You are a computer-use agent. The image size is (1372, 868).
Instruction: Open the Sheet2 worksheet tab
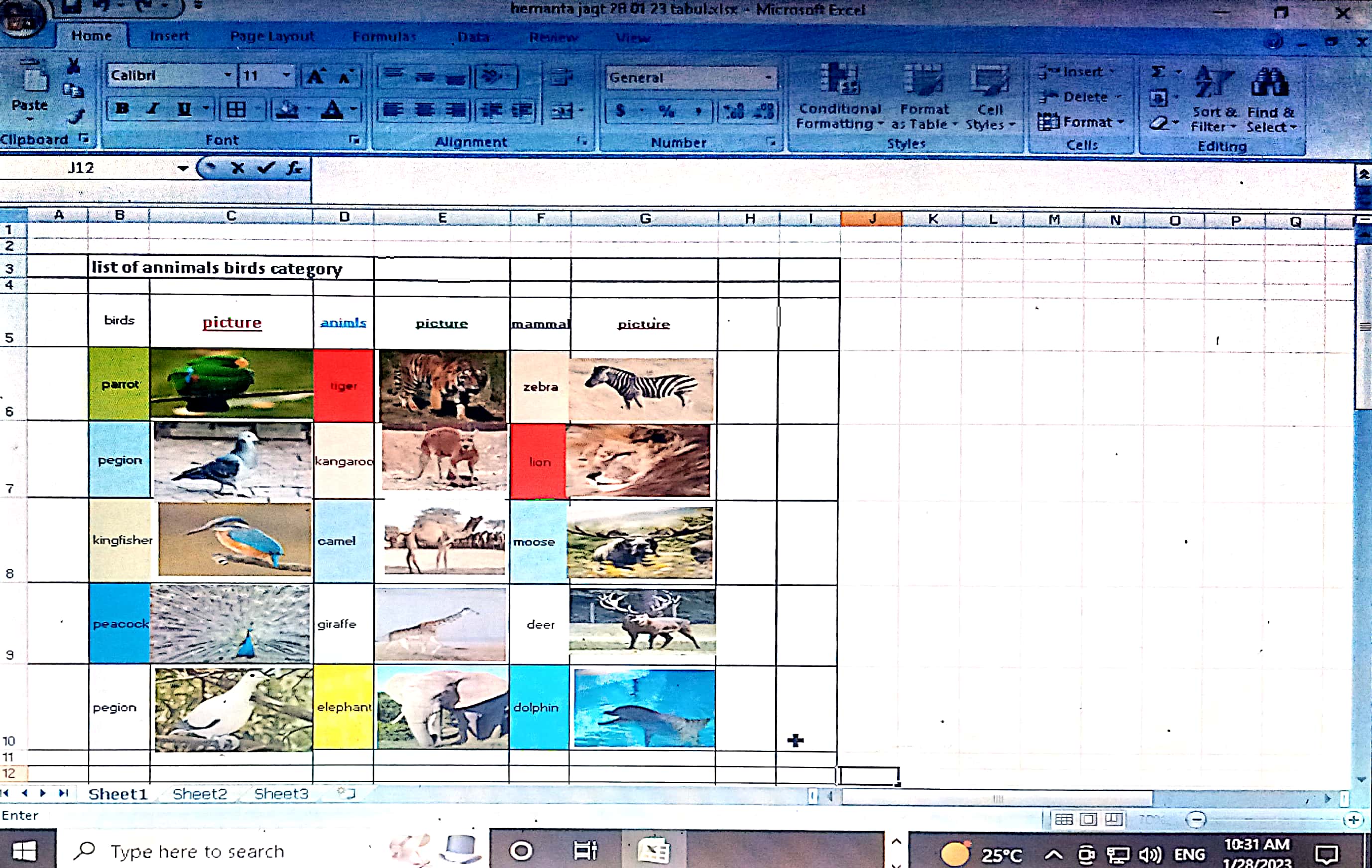(200, 793)
